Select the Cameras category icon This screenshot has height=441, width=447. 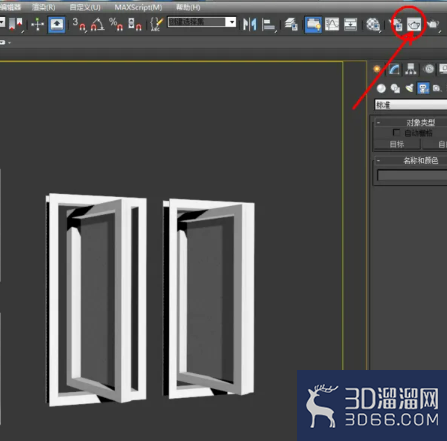point(423,88)
